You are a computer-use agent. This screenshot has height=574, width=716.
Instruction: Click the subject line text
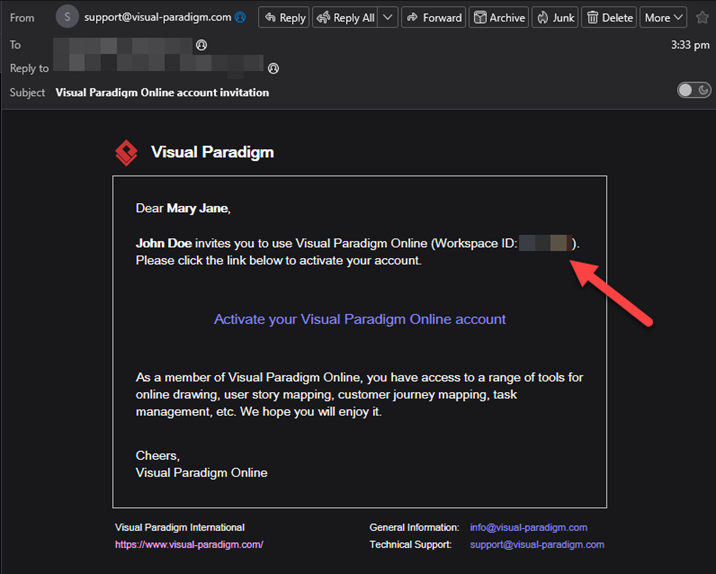point(162,92)
